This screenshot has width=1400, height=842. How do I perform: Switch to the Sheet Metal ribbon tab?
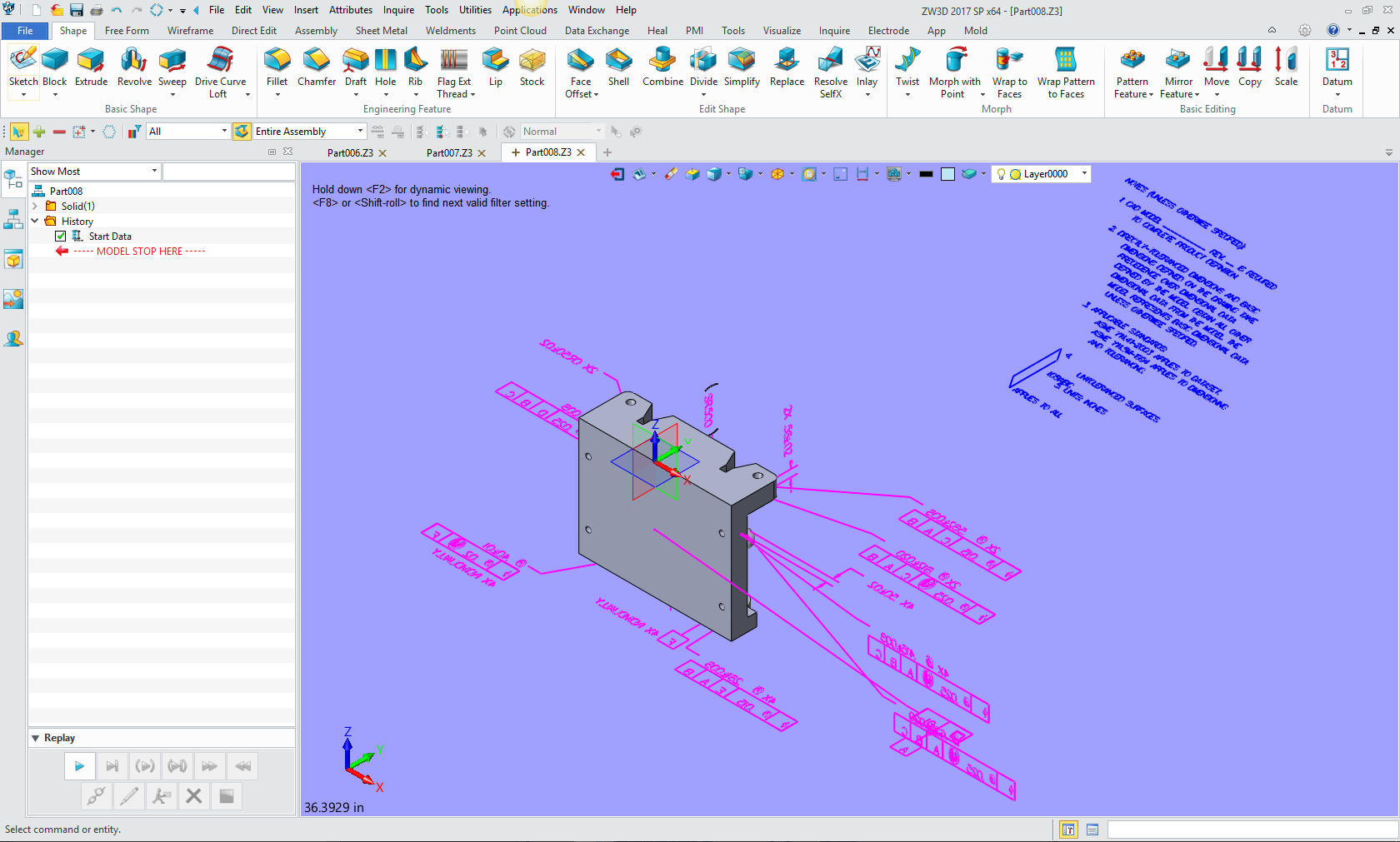(381, 31)
